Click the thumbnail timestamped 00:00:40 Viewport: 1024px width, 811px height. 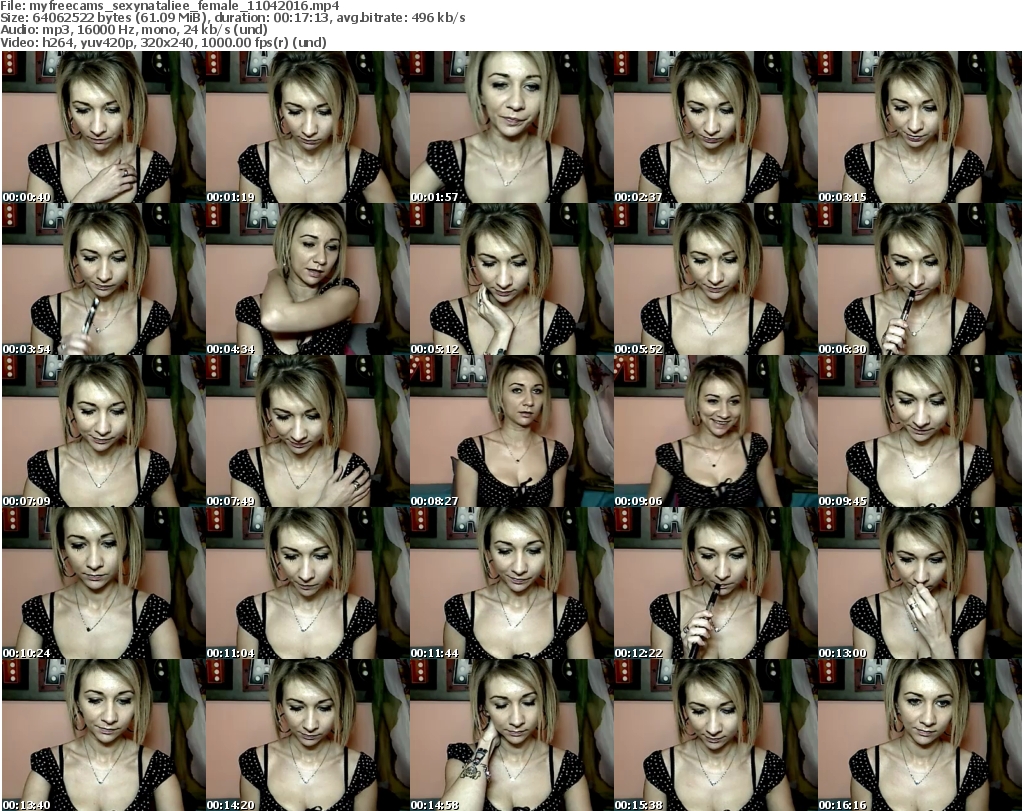point(103,127)
